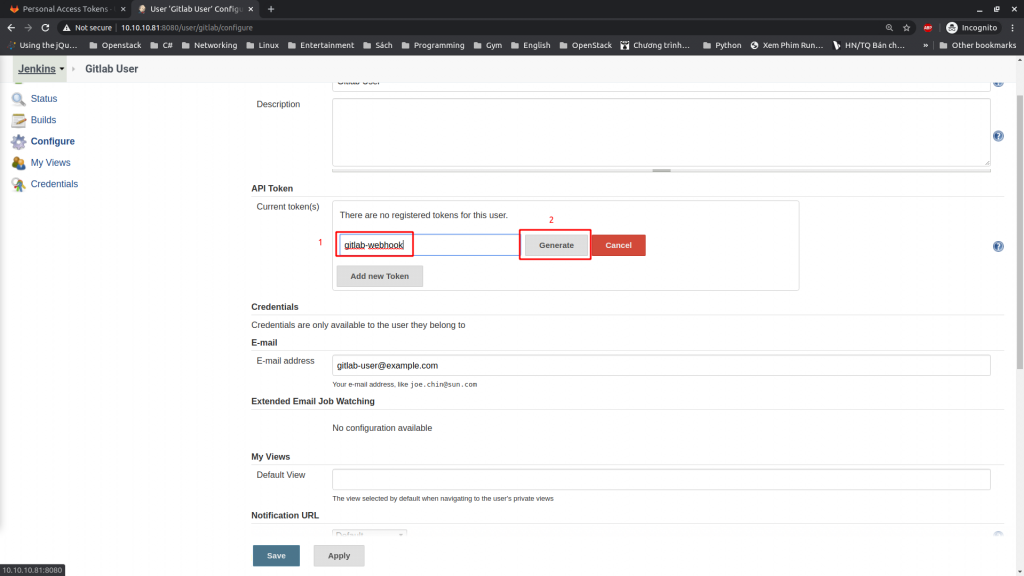1024x576 pixels.
Task: Save the user configuration
Action: 276,556
